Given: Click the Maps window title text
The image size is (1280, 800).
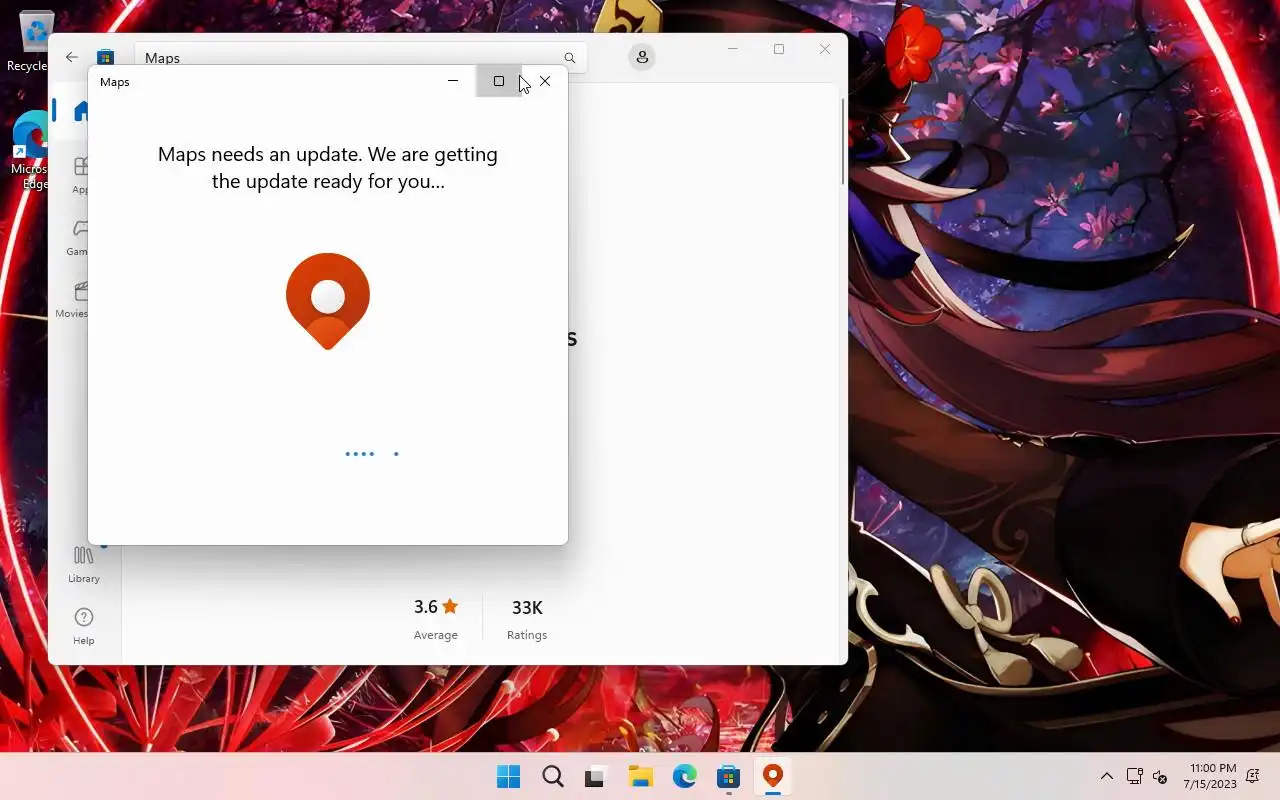Looking at the screenshot, I should (x=115, y=82).
